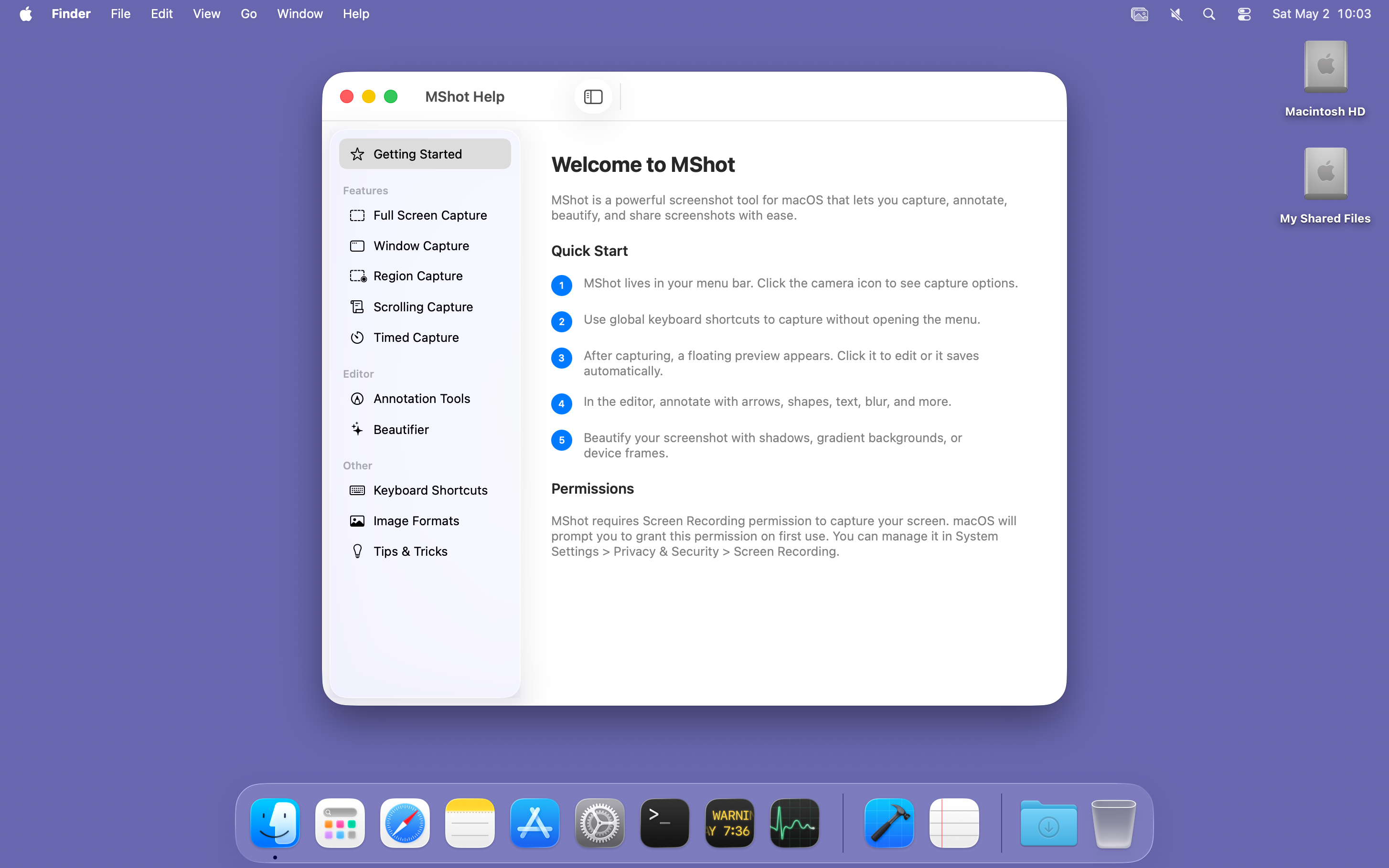The image size is (1389, 868).
Task: Minimize the MShot Help window
Action: (369, 96)
